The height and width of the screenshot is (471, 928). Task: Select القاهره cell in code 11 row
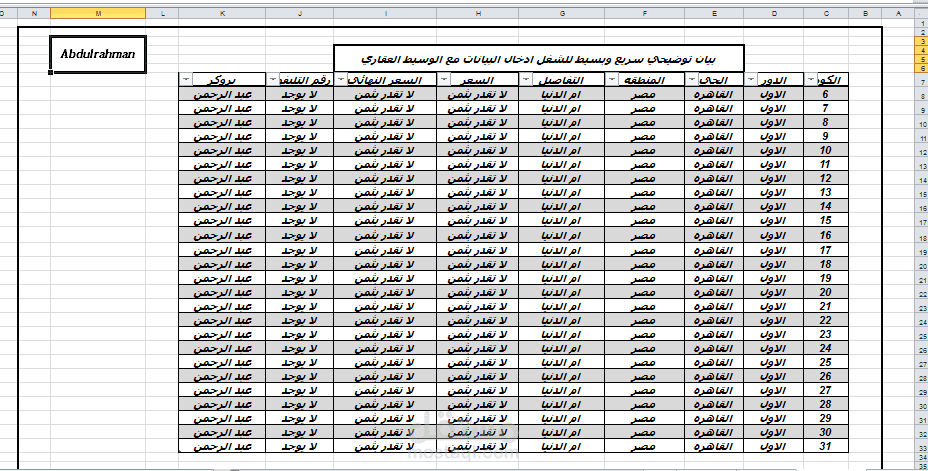click(714, 164)
